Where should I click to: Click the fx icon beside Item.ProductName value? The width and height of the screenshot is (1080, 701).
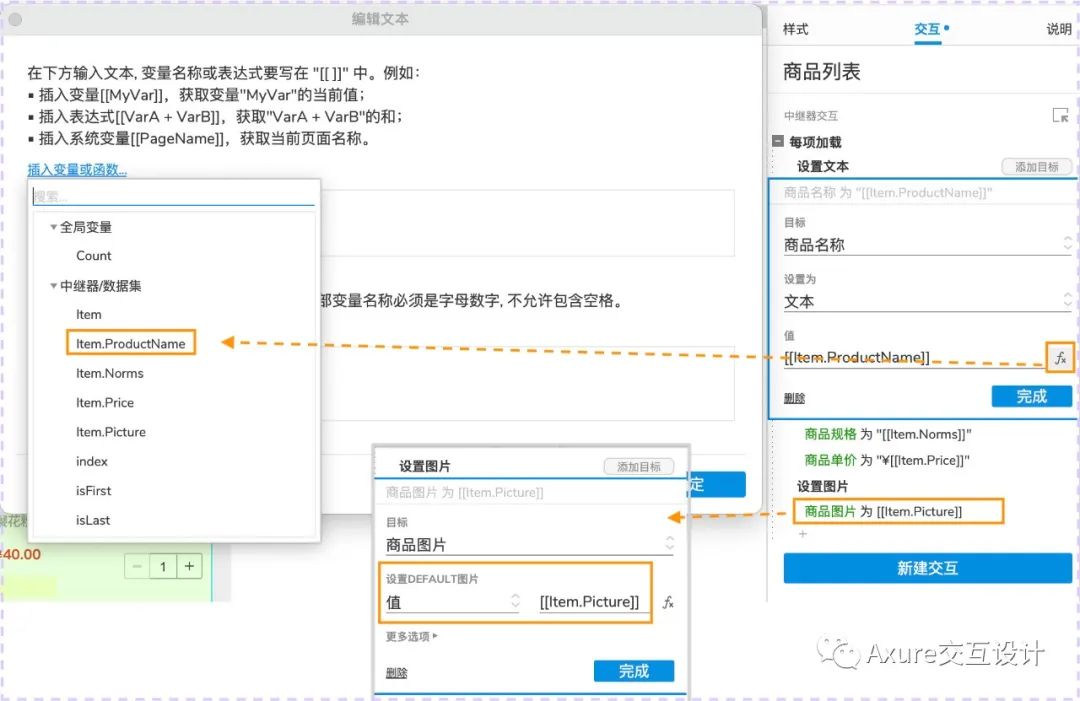click(1060, 357)
